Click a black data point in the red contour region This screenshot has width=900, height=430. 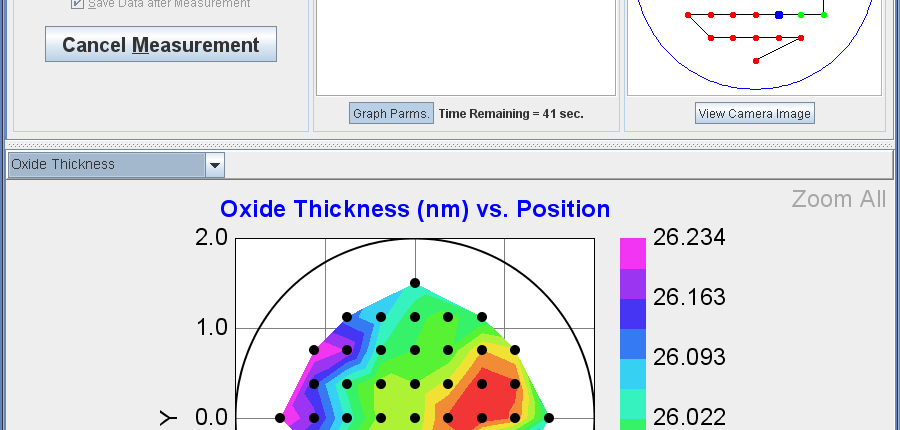(482, 384)
